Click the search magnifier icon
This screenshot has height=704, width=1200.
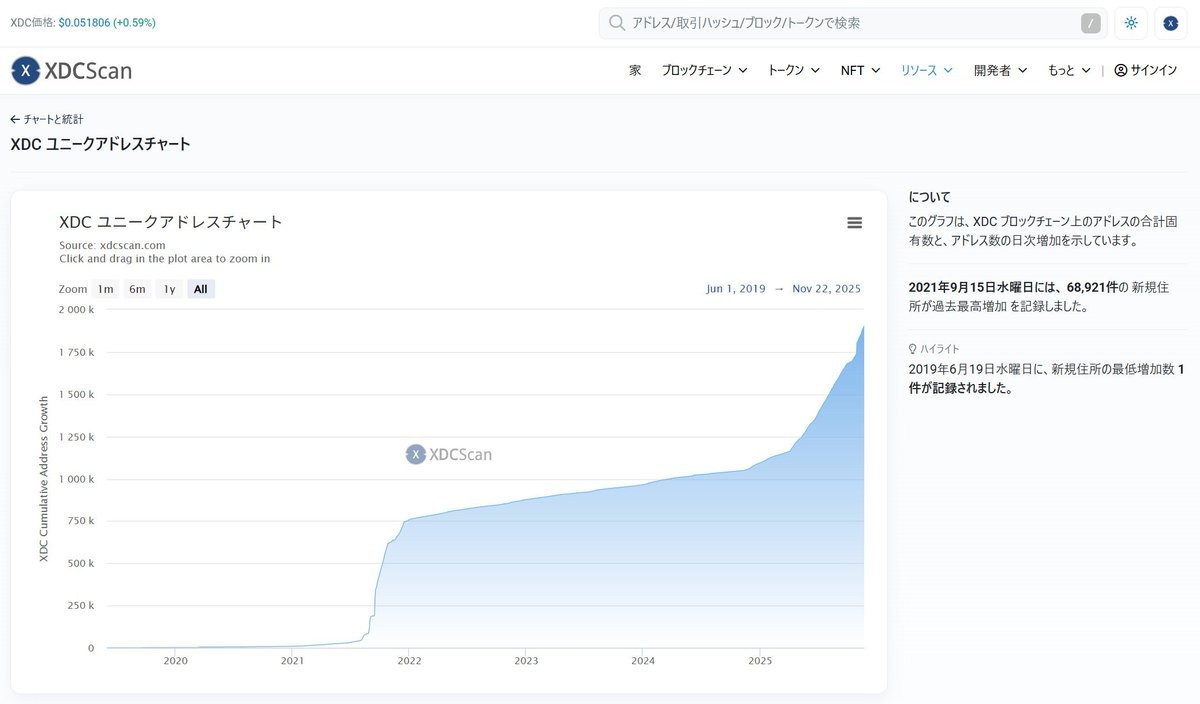pos(617,23)
